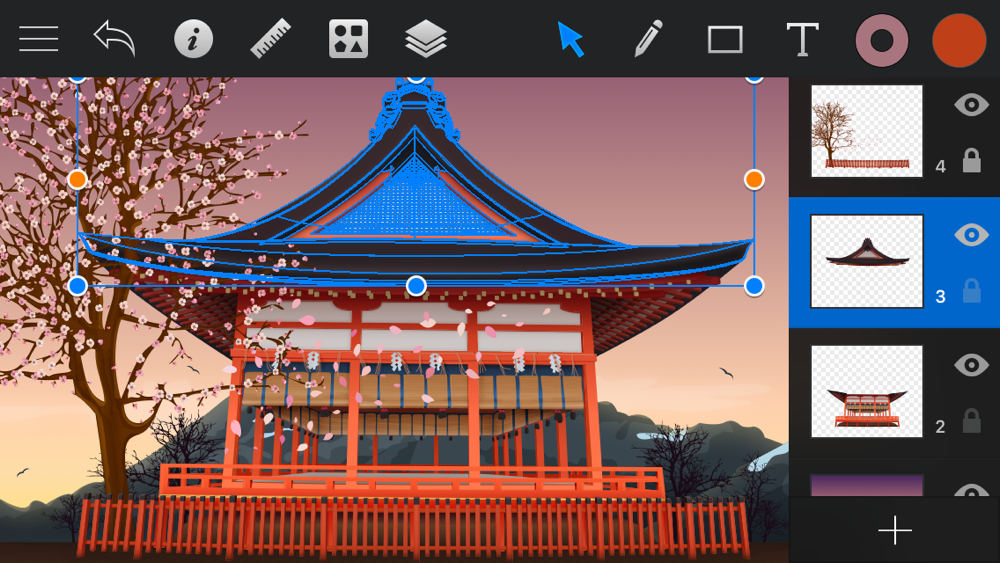The image size is (1000, 563).
Task: Click the right orange side handle
Action: point(754,180)
